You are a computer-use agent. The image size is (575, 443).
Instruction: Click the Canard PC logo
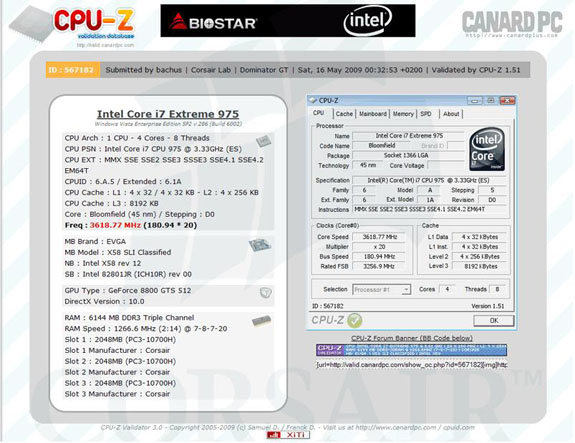click(x=512, y=24)
